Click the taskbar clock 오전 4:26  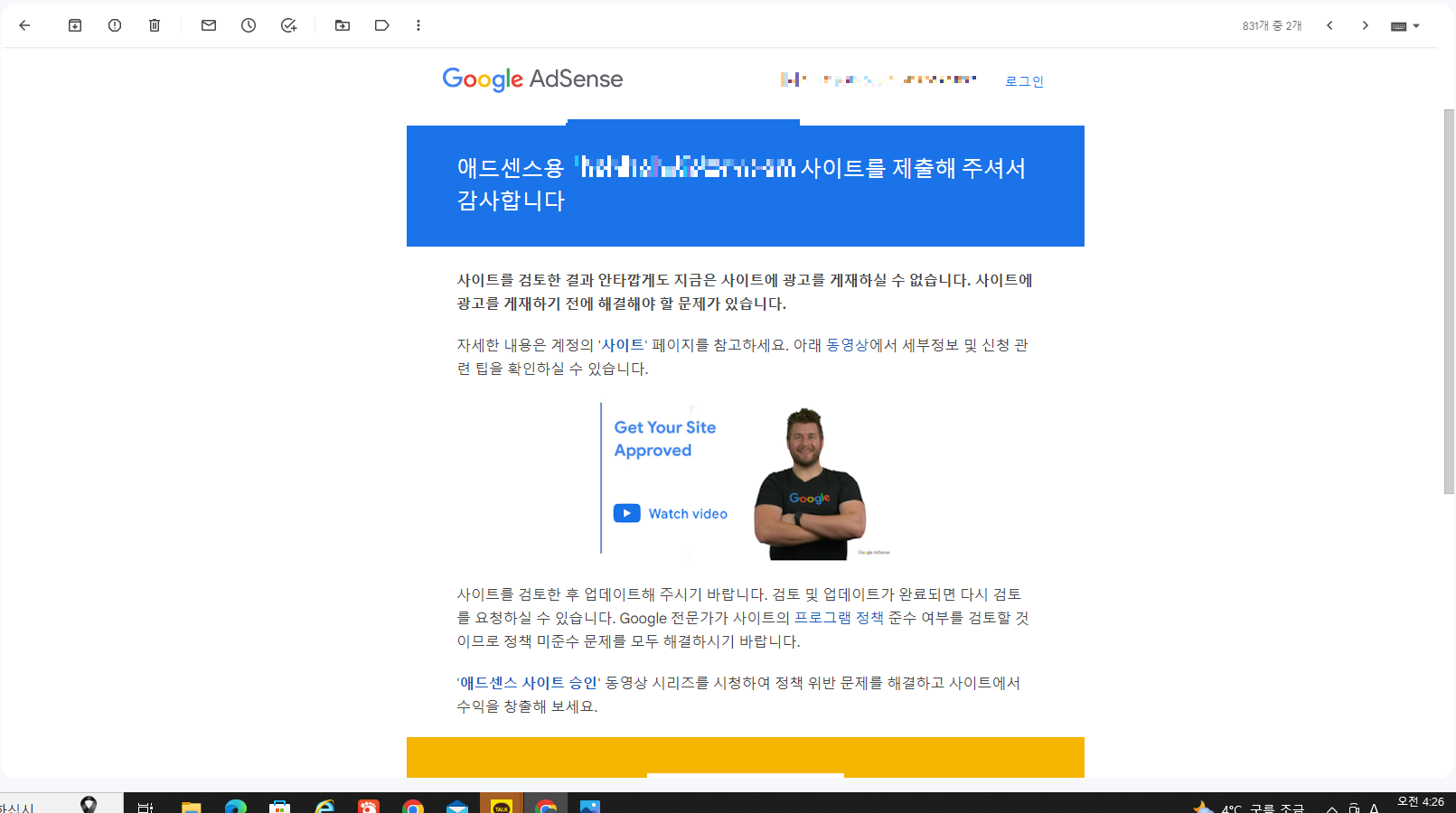pos(1421,802)
